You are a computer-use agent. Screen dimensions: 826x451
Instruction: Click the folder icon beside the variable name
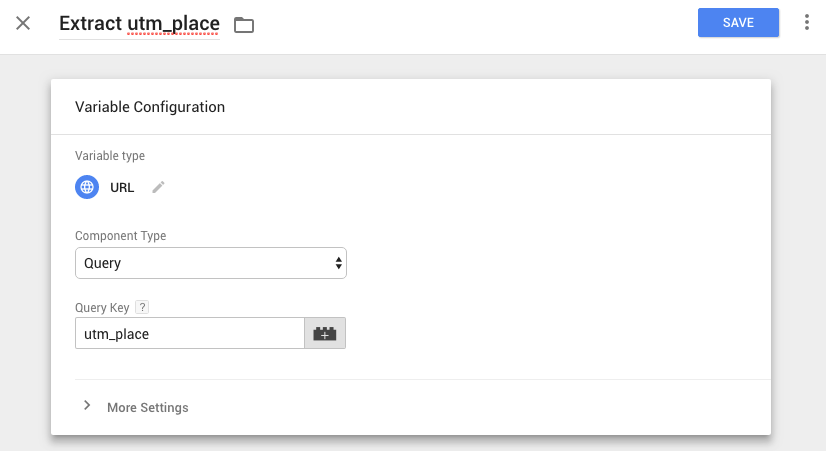click(244, 25)
